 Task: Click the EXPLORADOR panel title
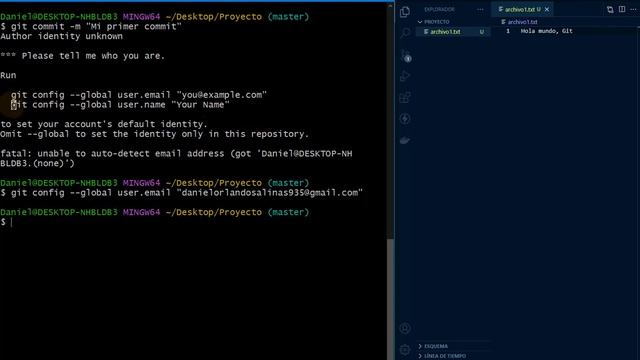[x=439, y=9]
